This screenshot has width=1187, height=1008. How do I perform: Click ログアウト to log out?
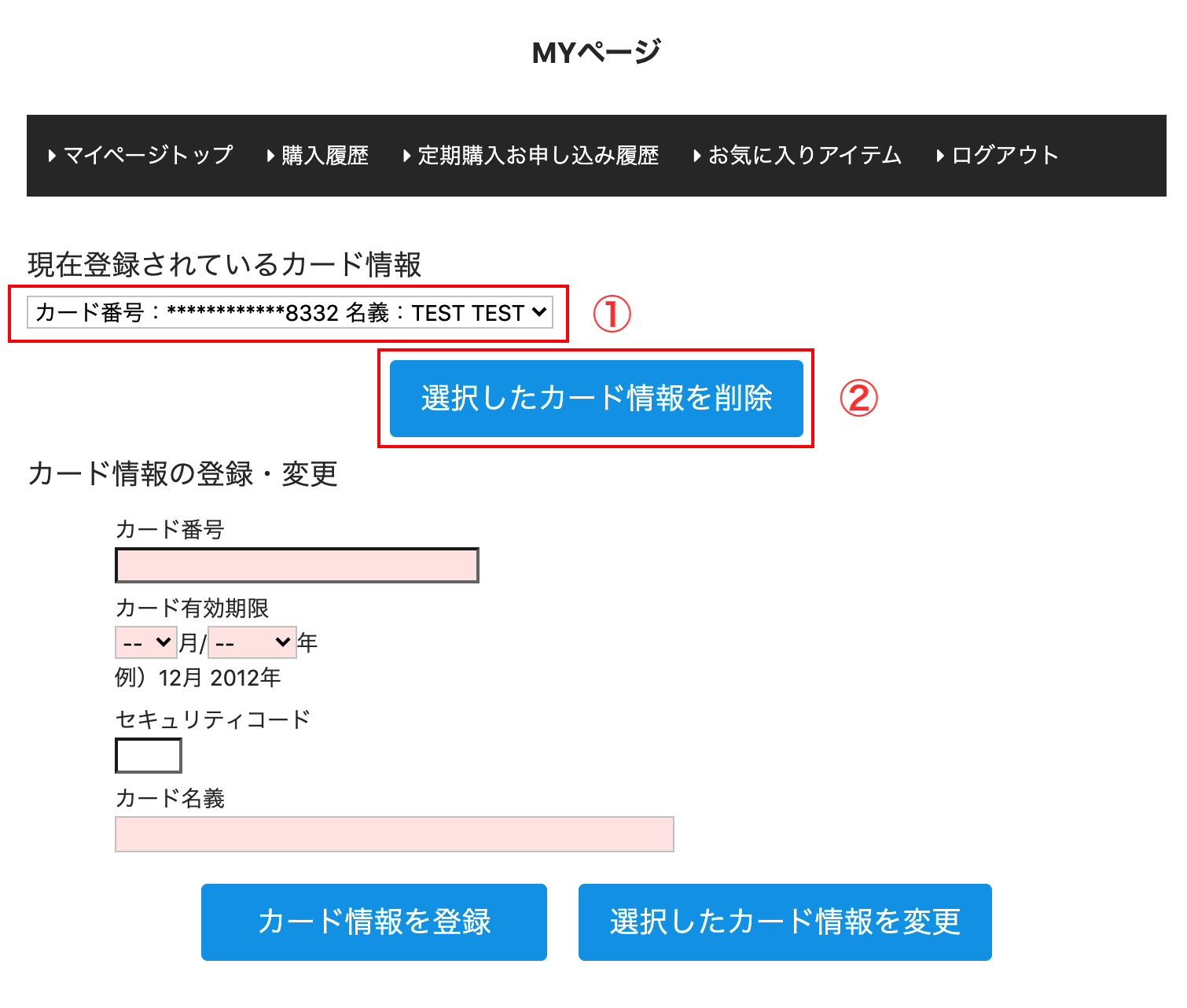(x=1005, y=156)
